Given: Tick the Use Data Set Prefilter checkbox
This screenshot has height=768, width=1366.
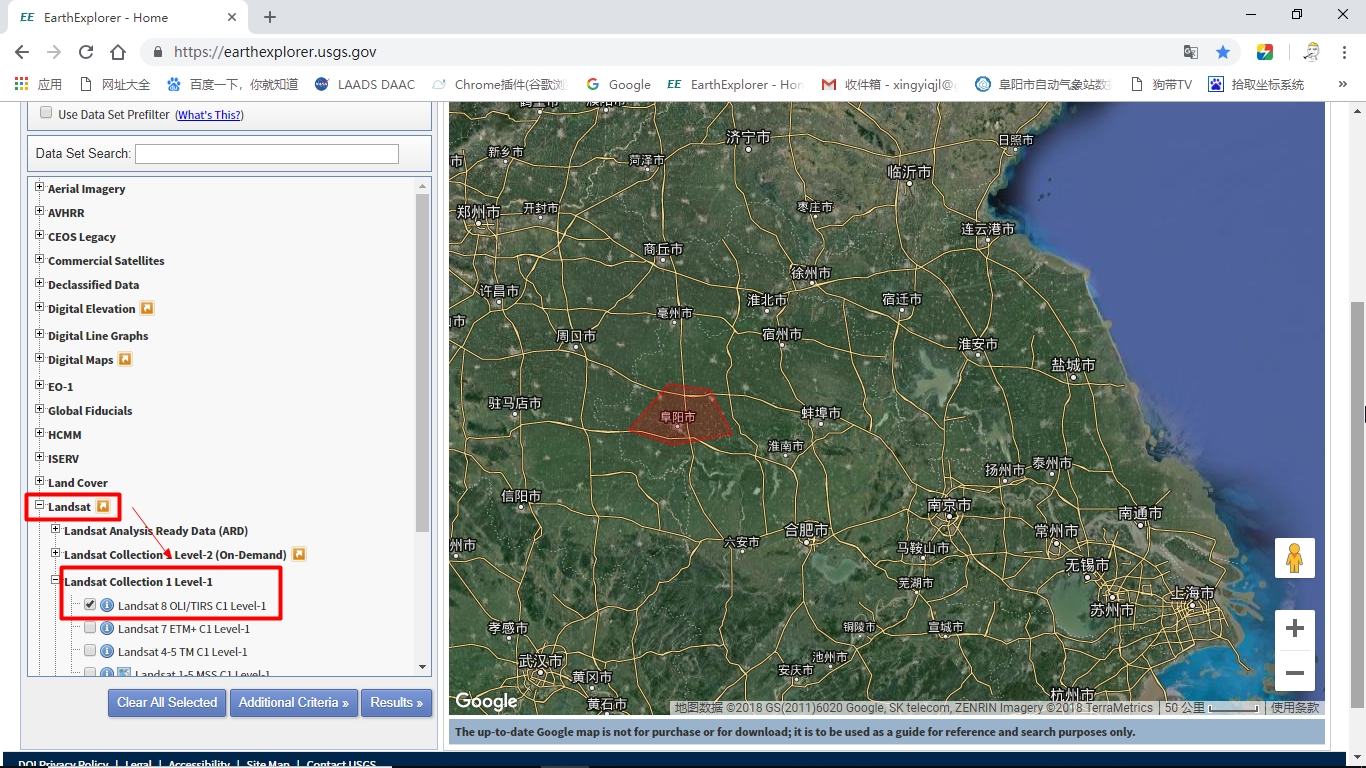Looking at the screenshot, I should click(x=46, y=113).
